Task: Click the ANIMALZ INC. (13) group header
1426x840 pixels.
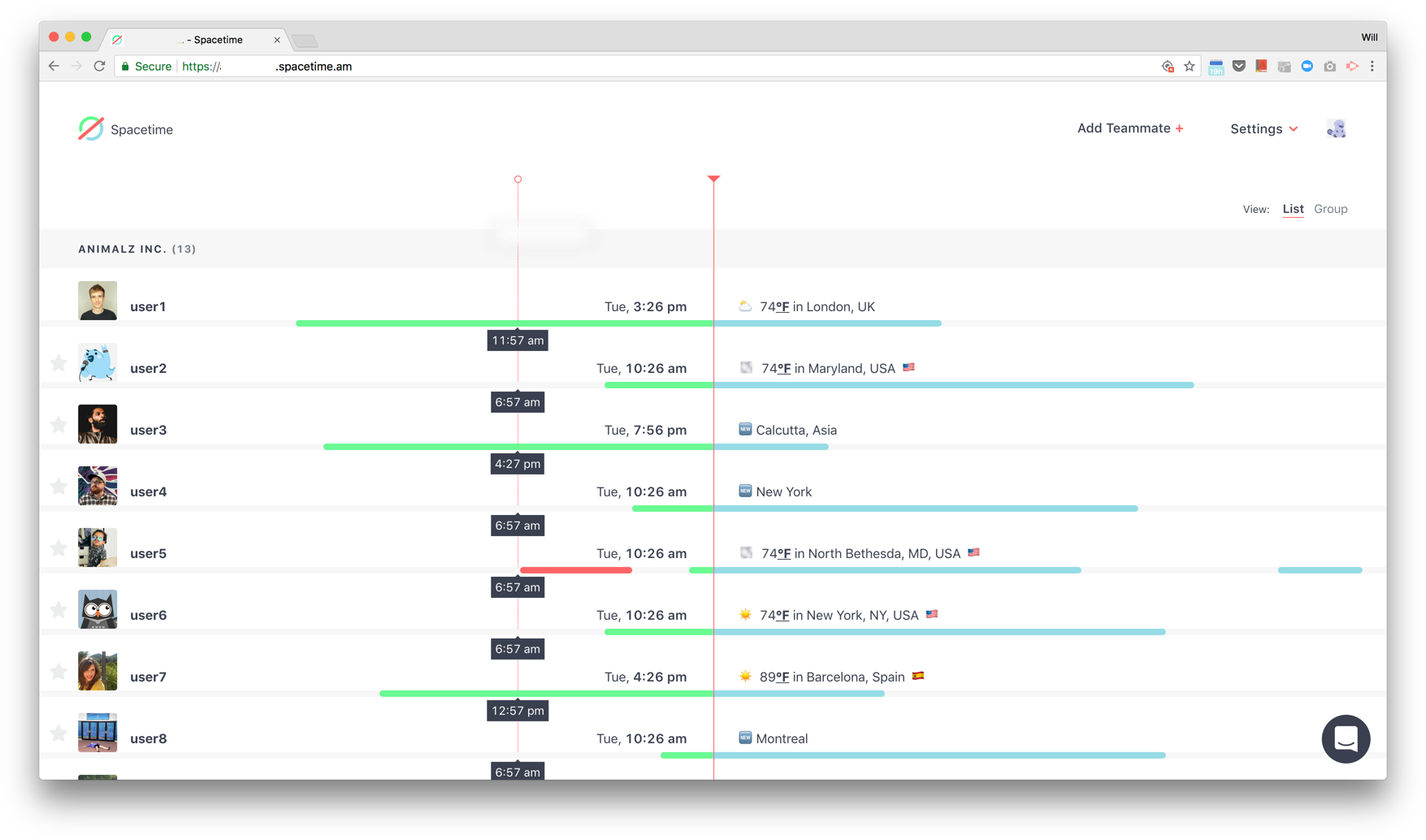Action: pyautogui.click(x=137, y=249)
